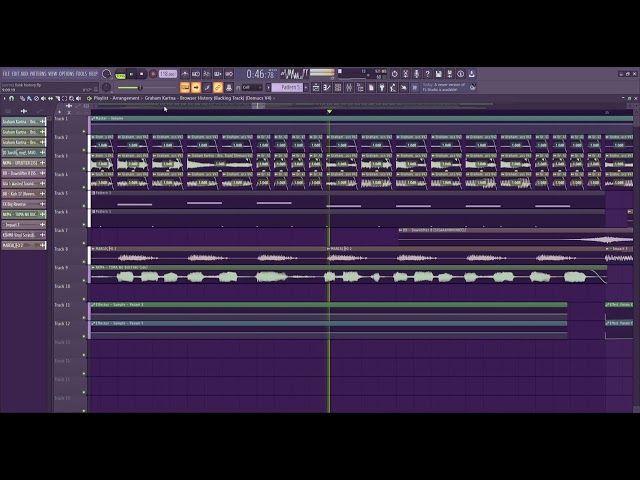Select the Playlist zoom magnifier tool
This screenshot has width=640, height=480.
pyautogui.click(x=71, y=98)
